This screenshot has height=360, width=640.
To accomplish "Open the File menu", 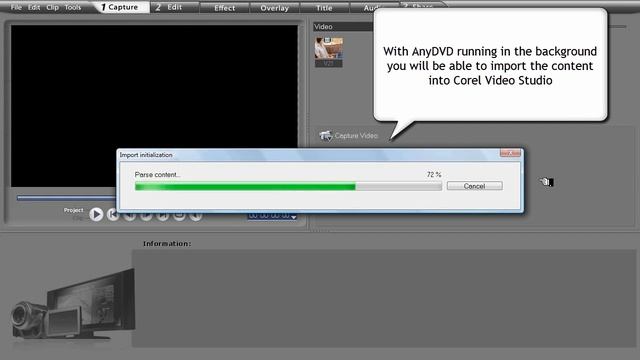I will (x=16, y=7).
